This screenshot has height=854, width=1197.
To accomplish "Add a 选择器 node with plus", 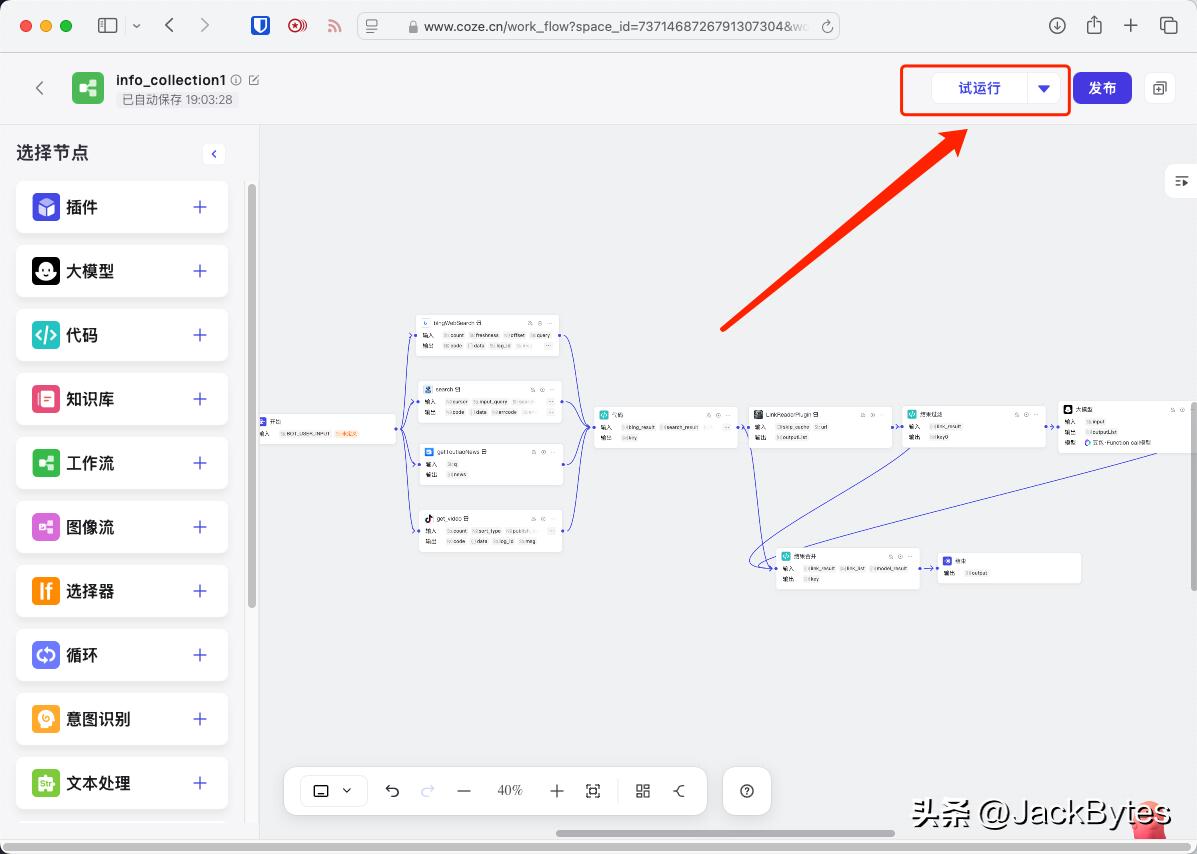I will (200, 591).
